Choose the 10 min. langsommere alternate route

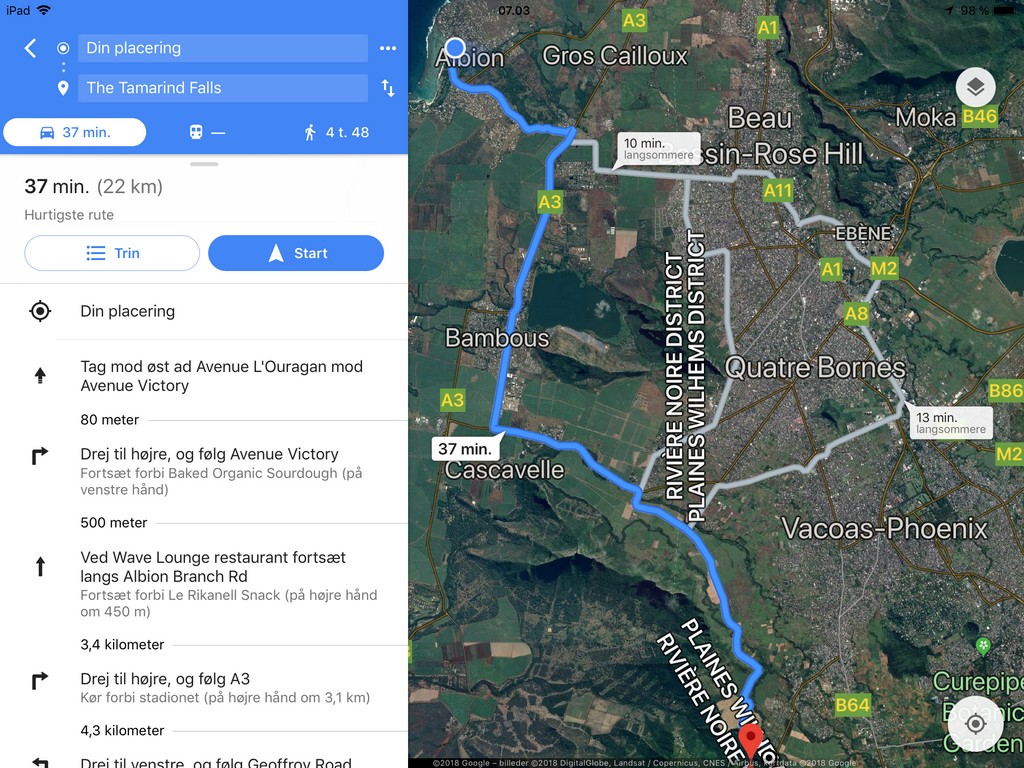coord(658,149)
